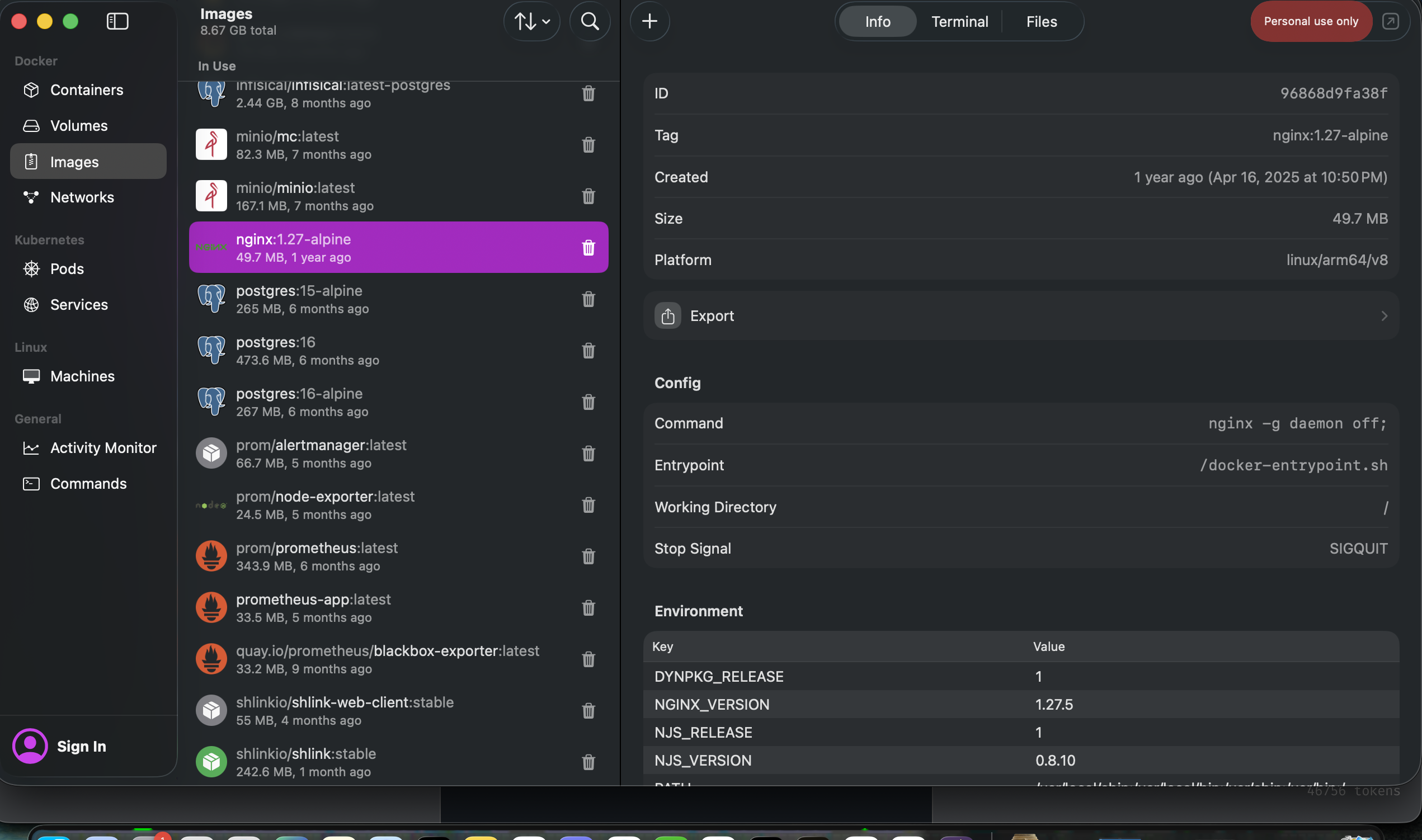Delete the minio/mc:latest image
The width and height of the screenshot is (1422, 840).
588,145
